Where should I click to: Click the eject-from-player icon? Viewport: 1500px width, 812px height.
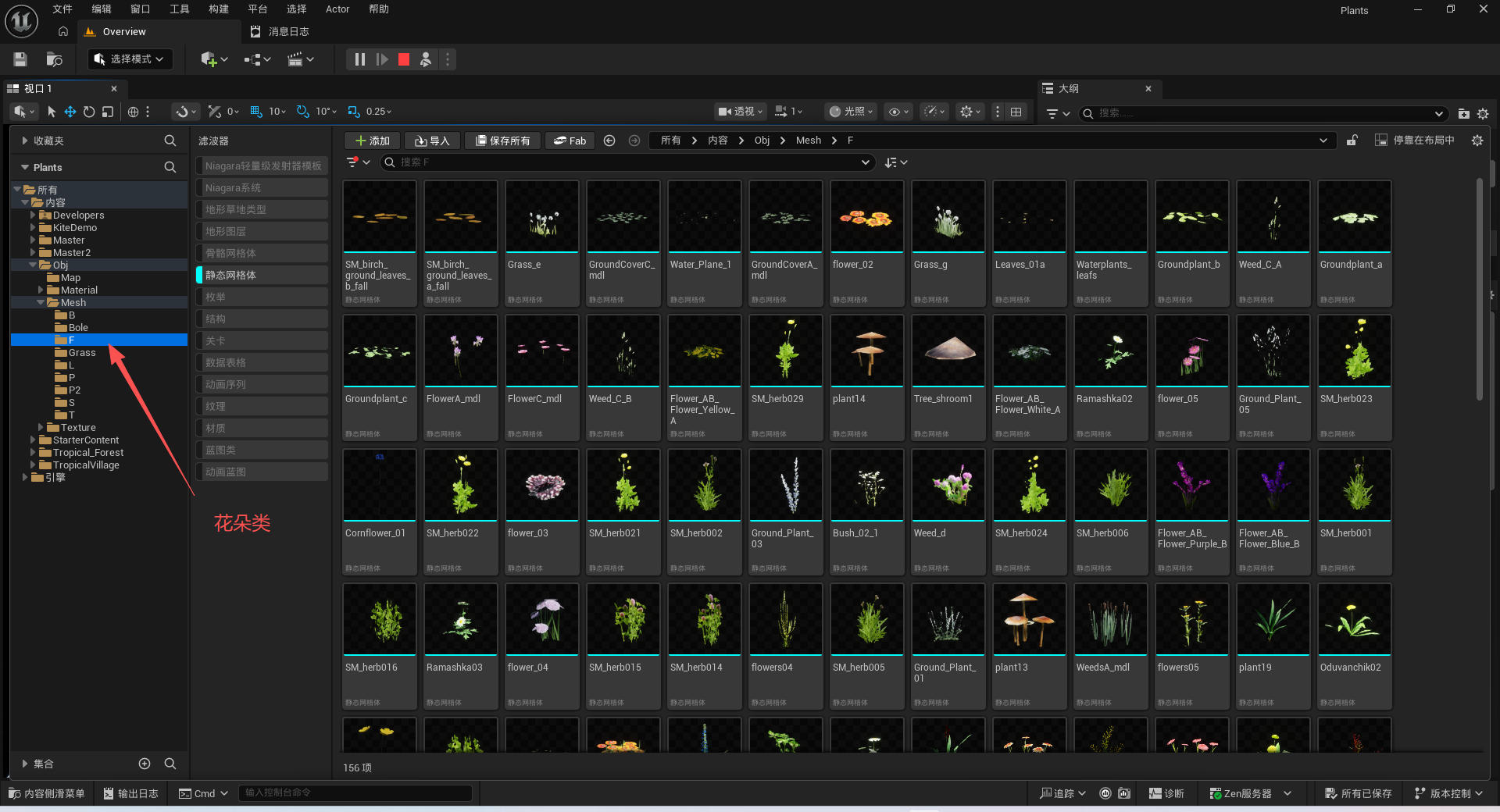[426, 59]
